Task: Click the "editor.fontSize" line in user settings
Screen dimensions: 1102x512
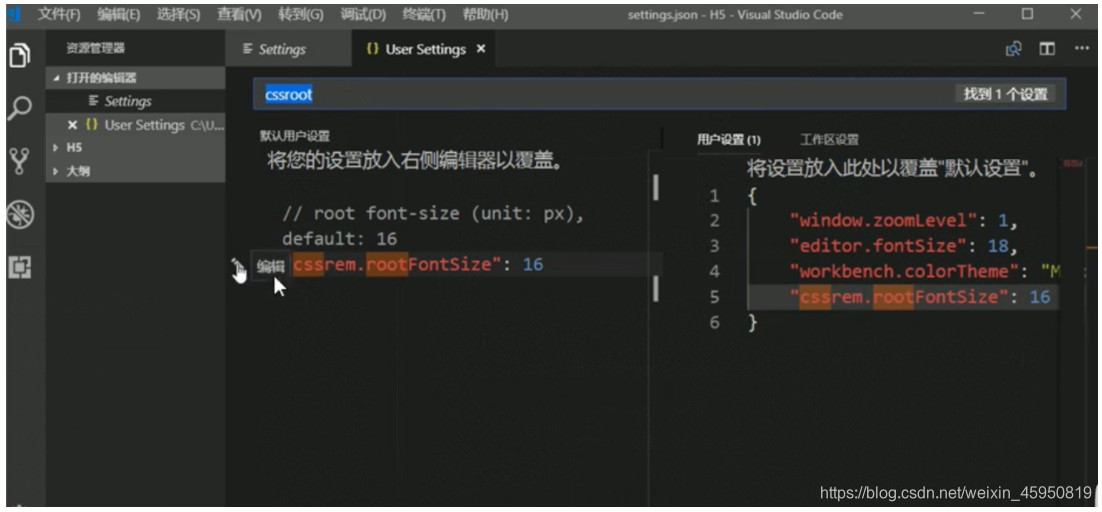Action: click(x=904, y=247)
